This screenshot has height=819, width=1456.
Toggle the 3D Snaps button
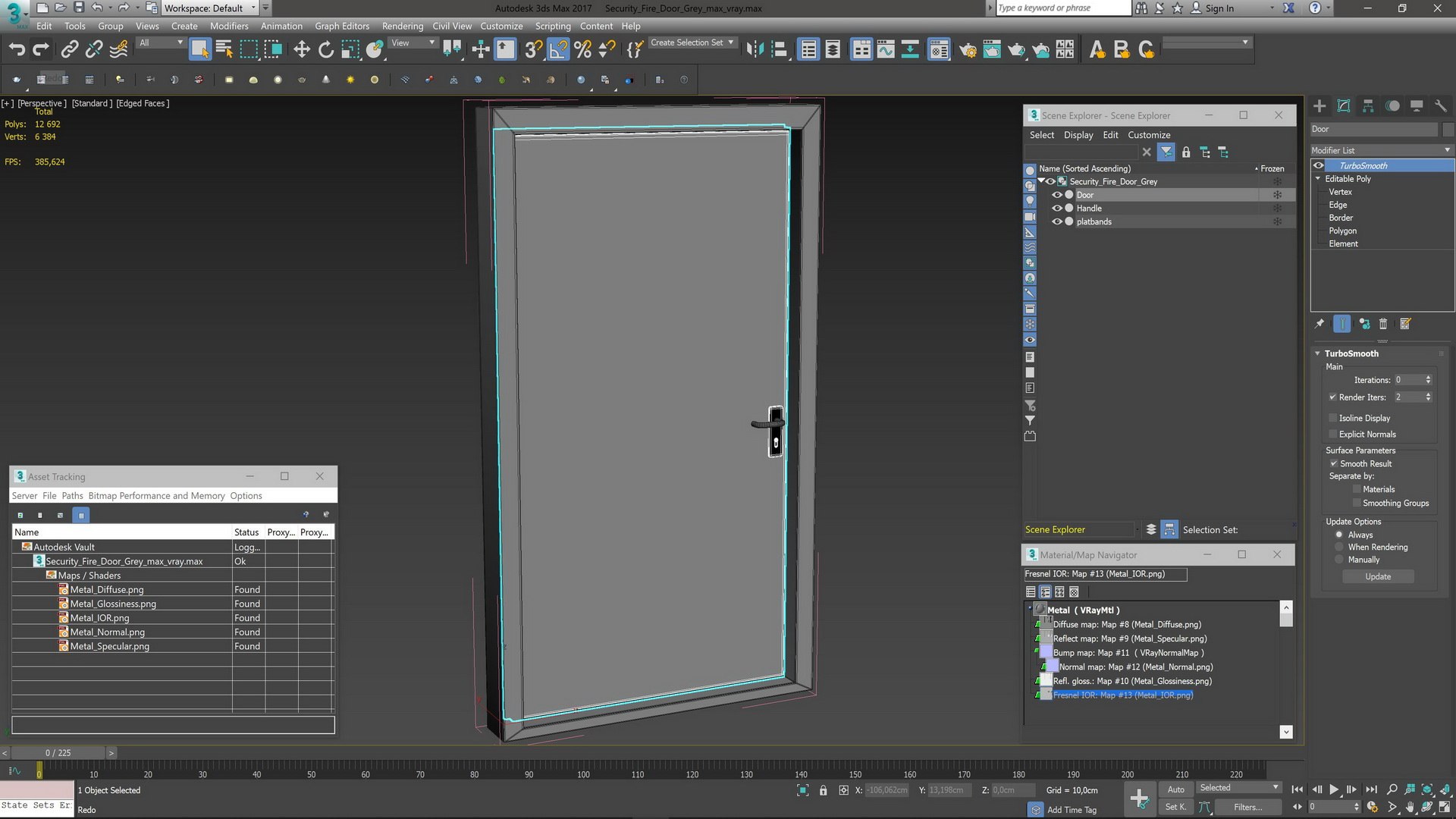[533, 50]
